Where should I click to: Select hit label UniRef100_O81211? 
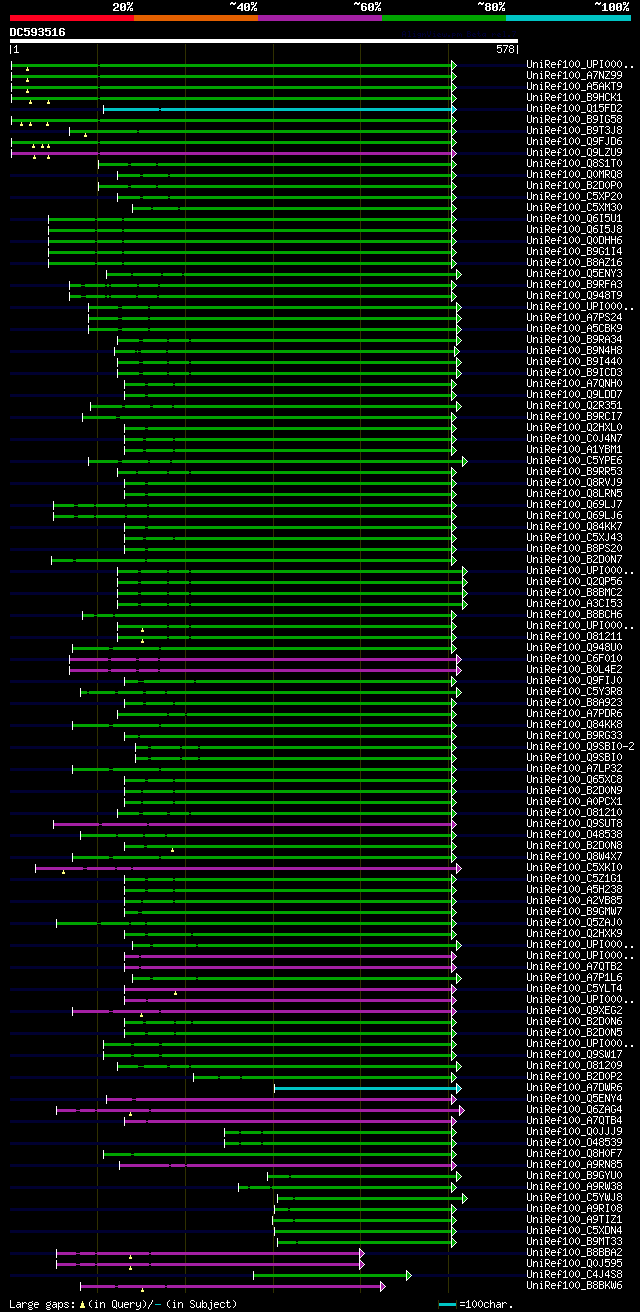tap(574, 637)
